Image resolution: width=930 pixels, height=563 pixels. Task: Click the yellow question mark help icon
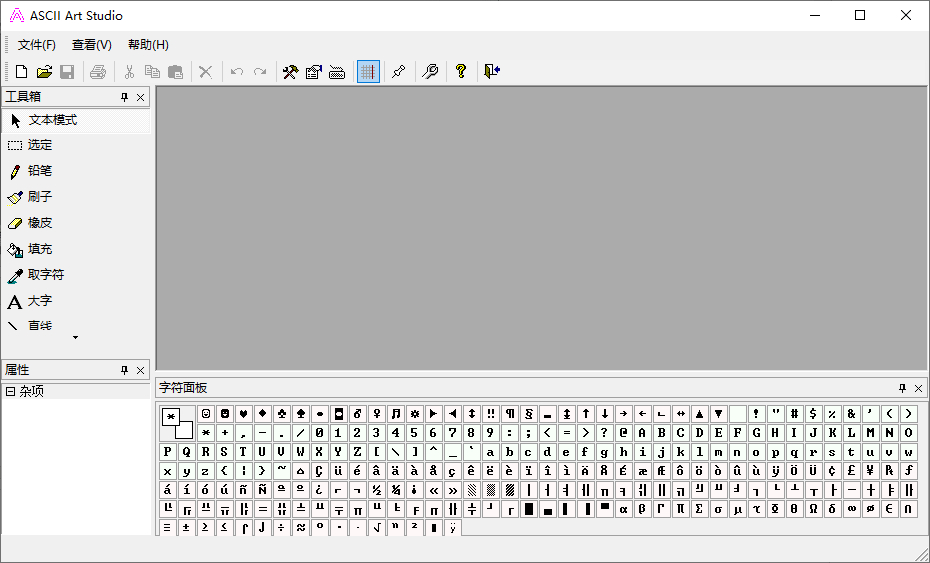(461, 72)
